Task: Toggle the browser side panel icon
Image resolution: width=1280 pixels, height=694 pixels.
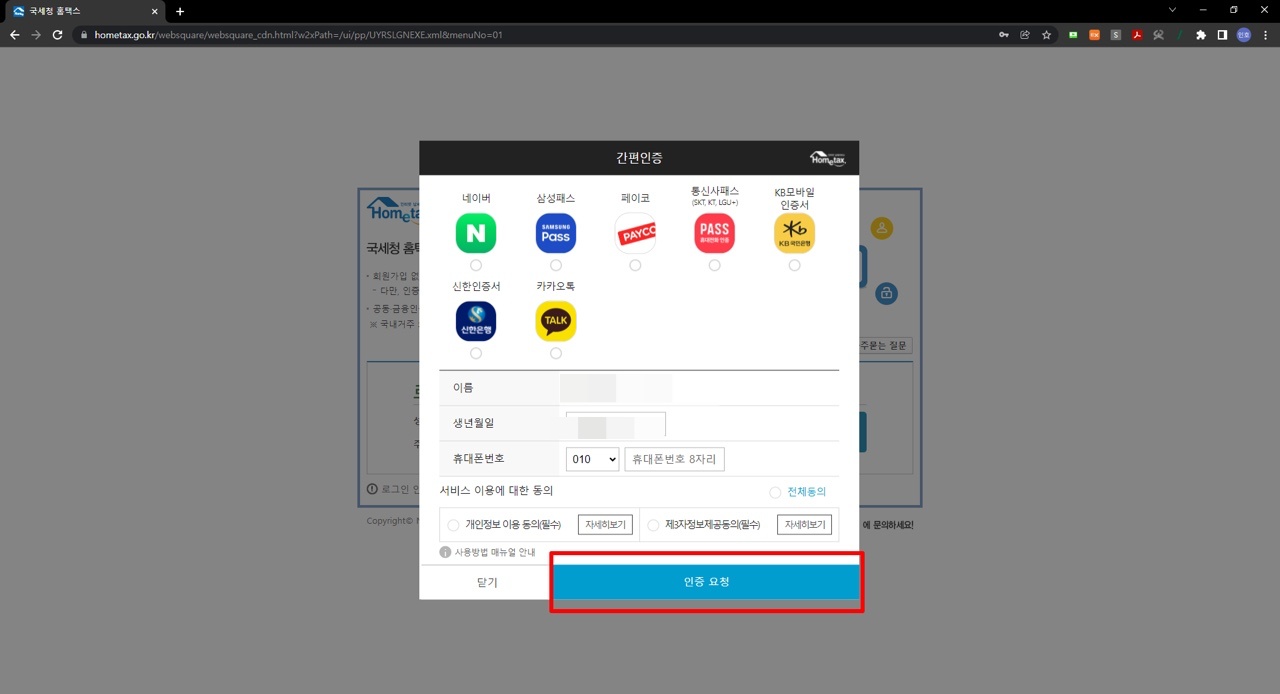Action: [x=1222, y=34]
